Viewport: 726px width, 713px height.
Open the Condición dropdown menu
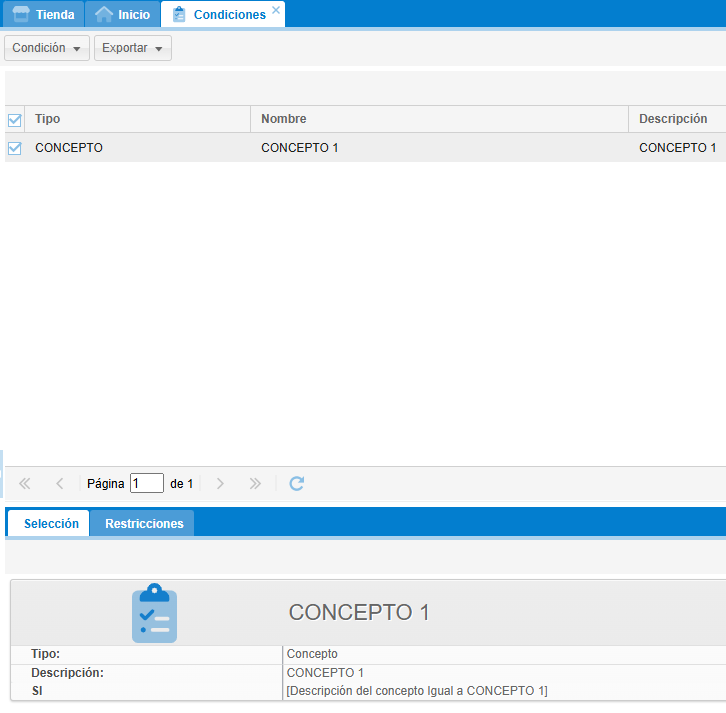[x=46, y=48]
